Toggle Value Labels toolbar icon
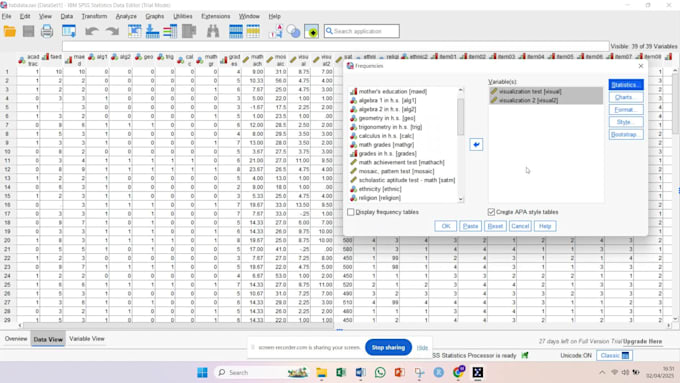 coord(276,31)
